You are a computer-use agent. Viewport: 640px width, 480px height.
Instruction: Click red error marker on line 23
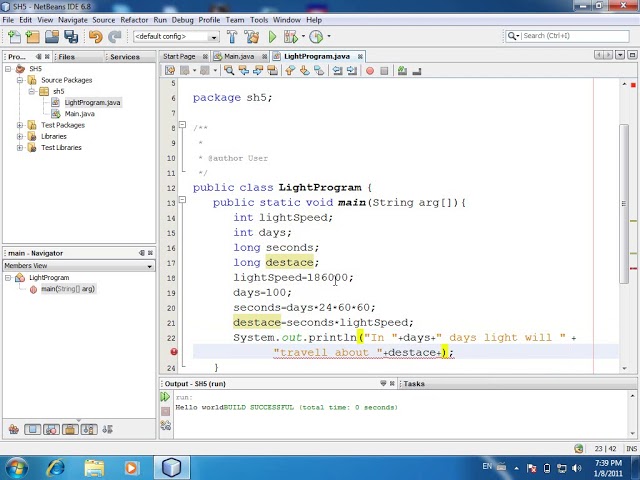[174, 352]
